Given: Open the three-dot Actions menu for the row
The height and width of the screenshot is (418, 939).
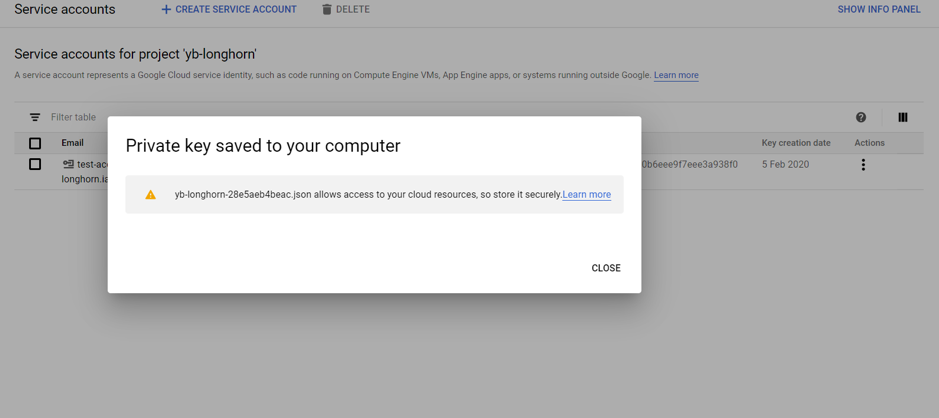Looking at the screenshot, I should [863, 165].
